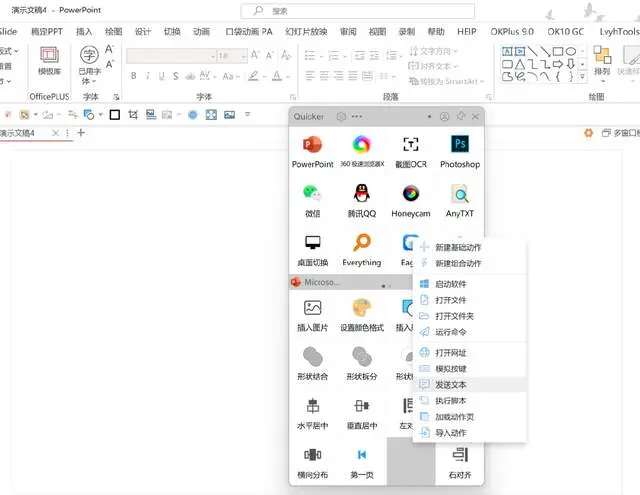640x495 pixels.
Task: Click the 多窗口 multi-window button
Action: [620, 133]
